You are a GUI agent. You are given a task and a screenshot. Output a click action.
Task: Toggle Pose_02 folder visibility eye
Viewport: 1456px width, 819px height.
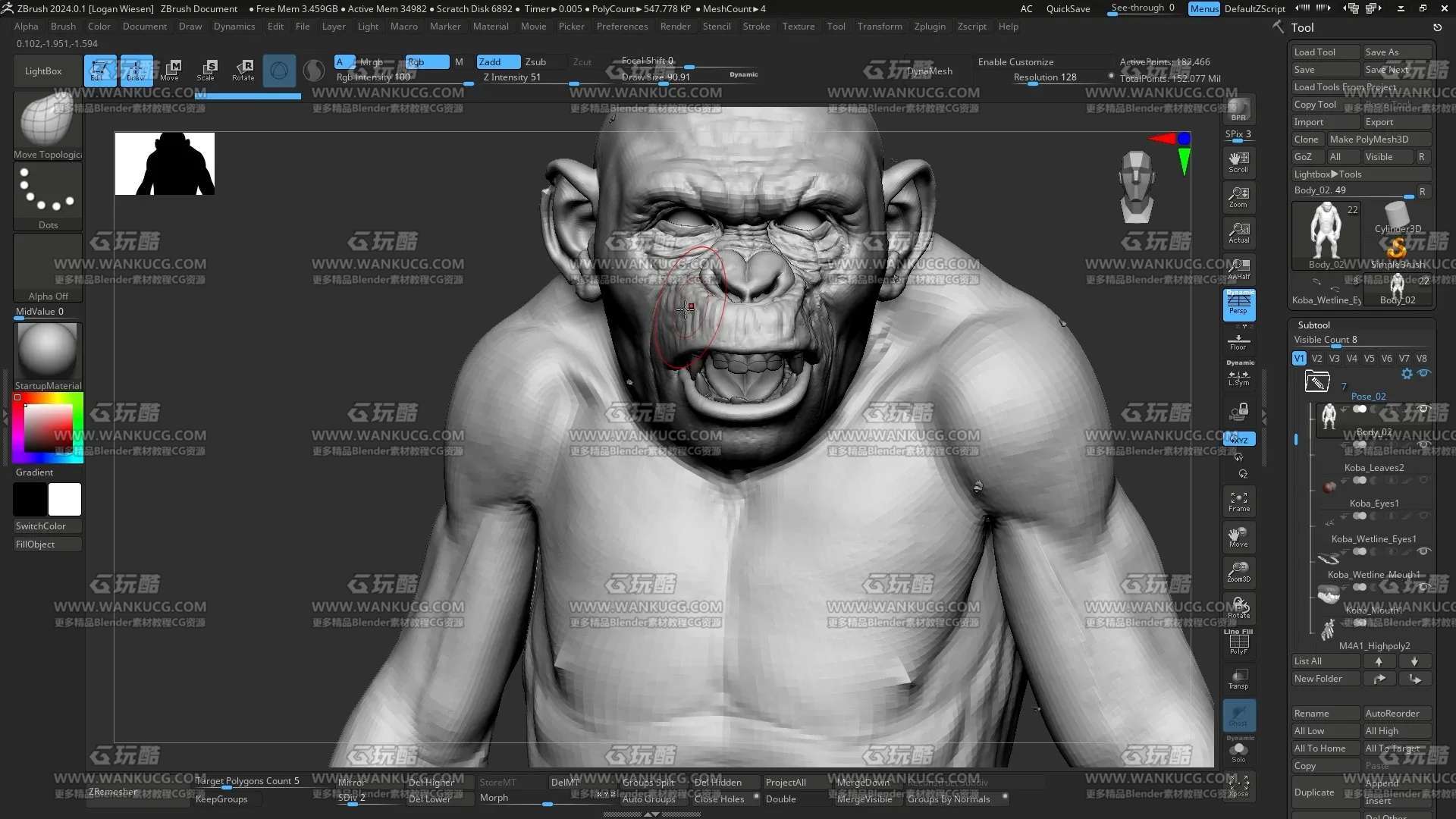1424,373
